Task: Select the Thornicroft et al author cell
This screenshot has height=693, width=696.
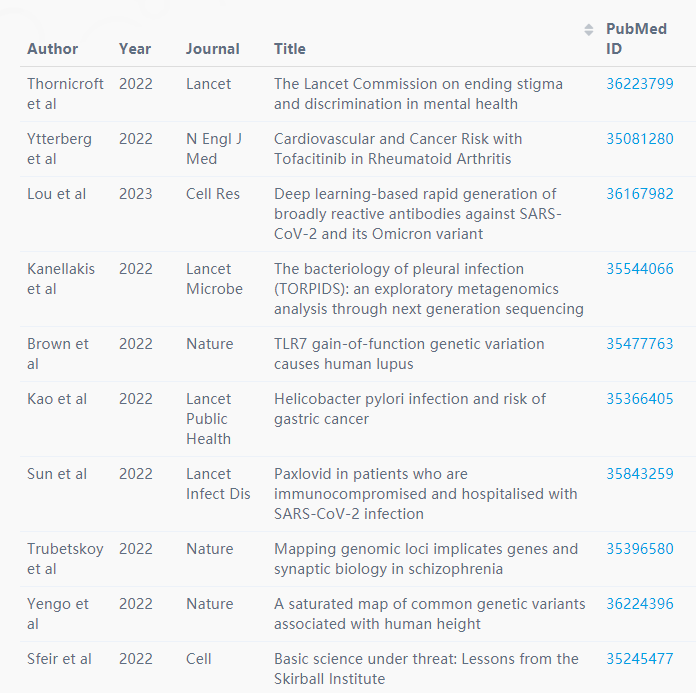Action: tap(65, 94)
